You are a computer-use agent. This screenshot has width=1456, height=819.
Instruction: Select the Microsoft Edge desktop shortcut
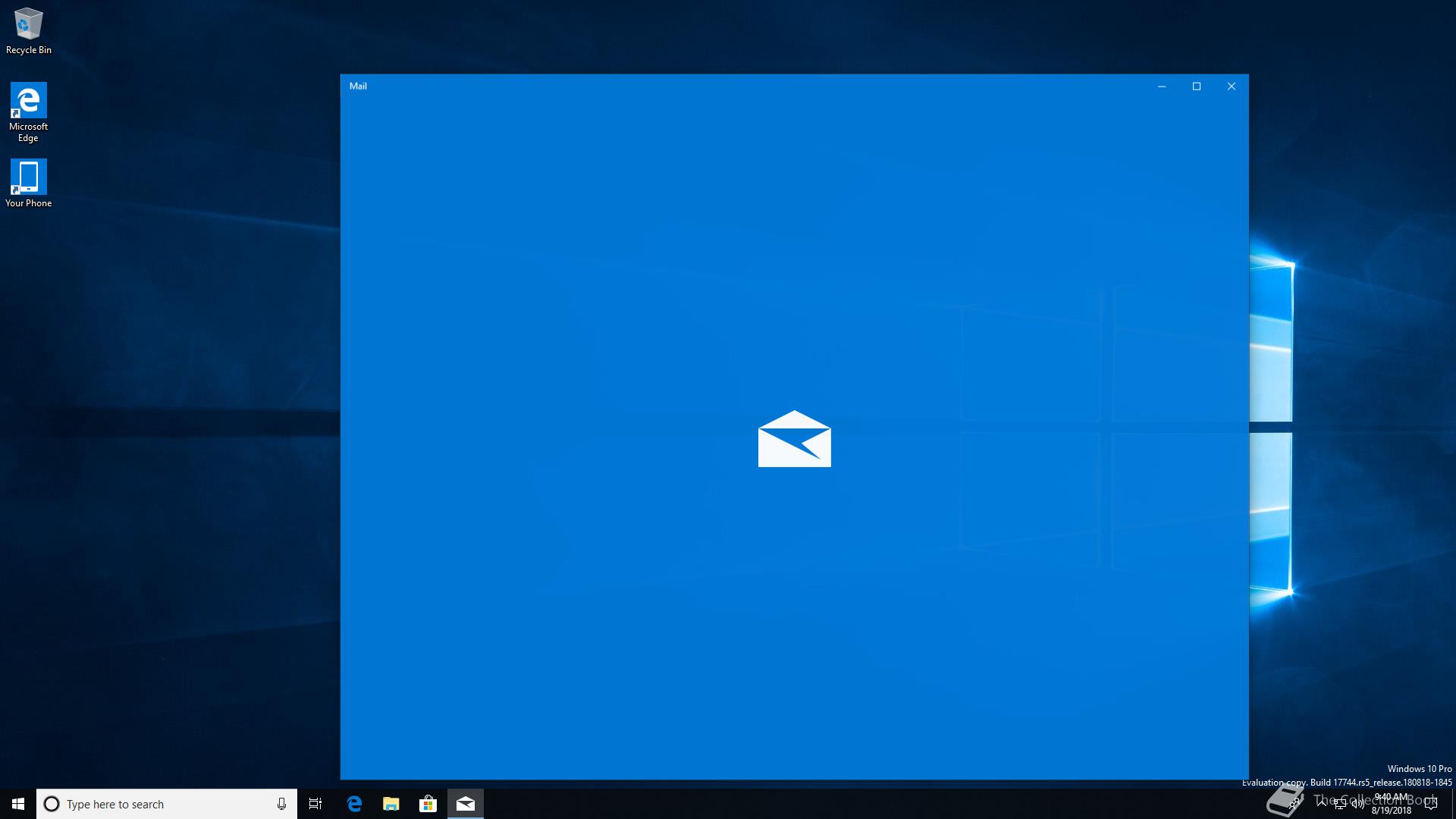28,111
